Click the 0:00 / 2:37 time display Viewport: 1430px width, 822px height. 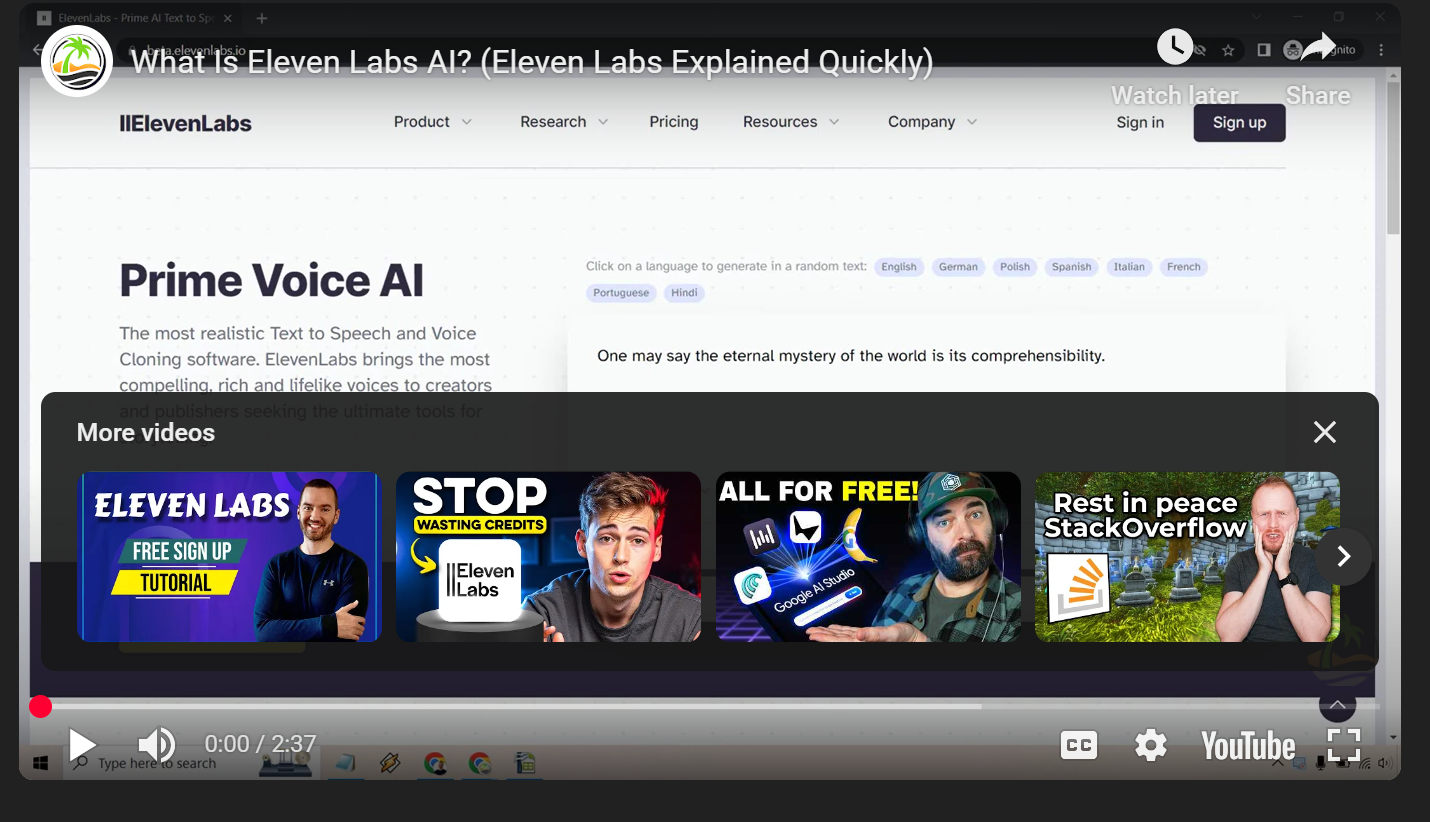(x=260, y=744)
